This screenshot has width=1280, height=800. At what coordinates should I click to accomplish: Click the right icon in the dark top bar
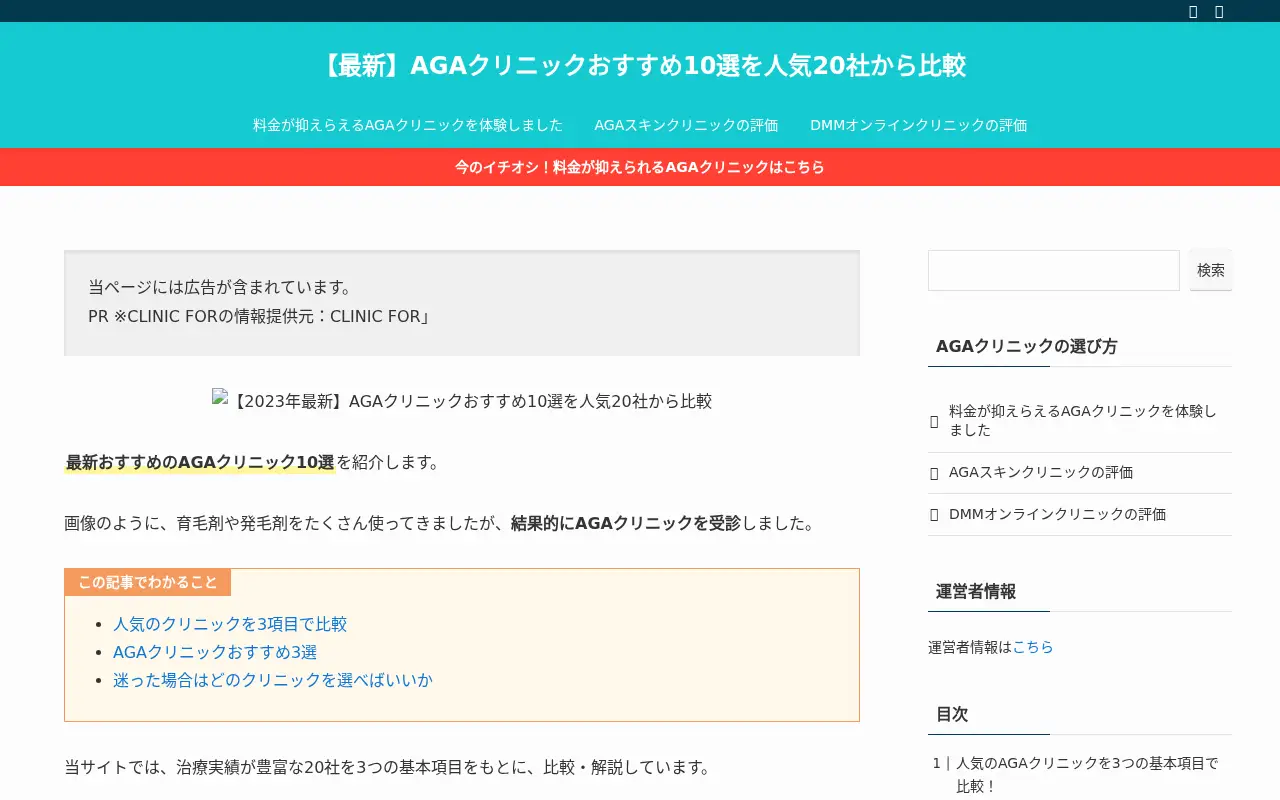click(1219, 11)
